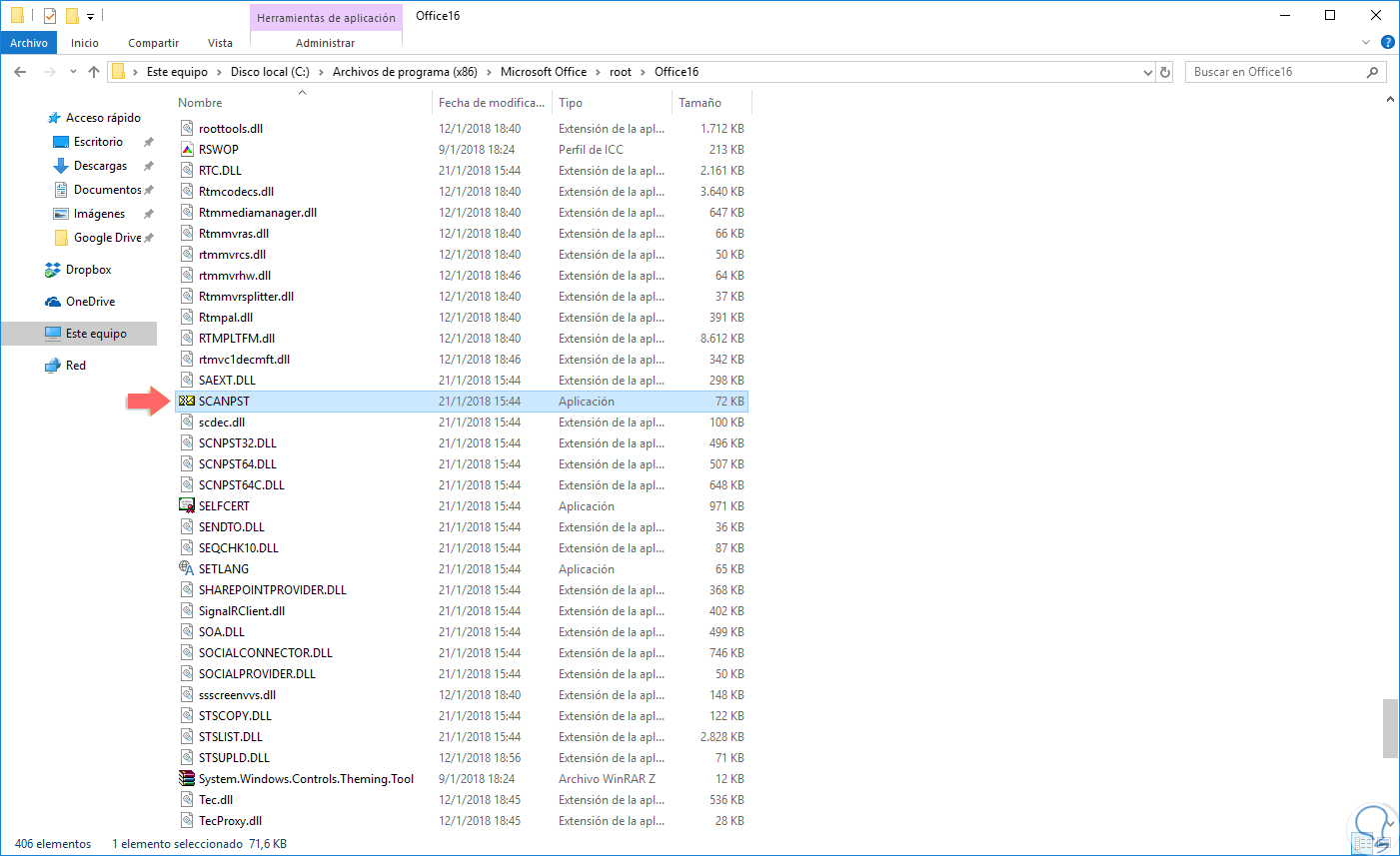Viewport: 1400px width, 856px height.
Task: Switch to the Compartir ribbon tab
Action: (153, 43)
